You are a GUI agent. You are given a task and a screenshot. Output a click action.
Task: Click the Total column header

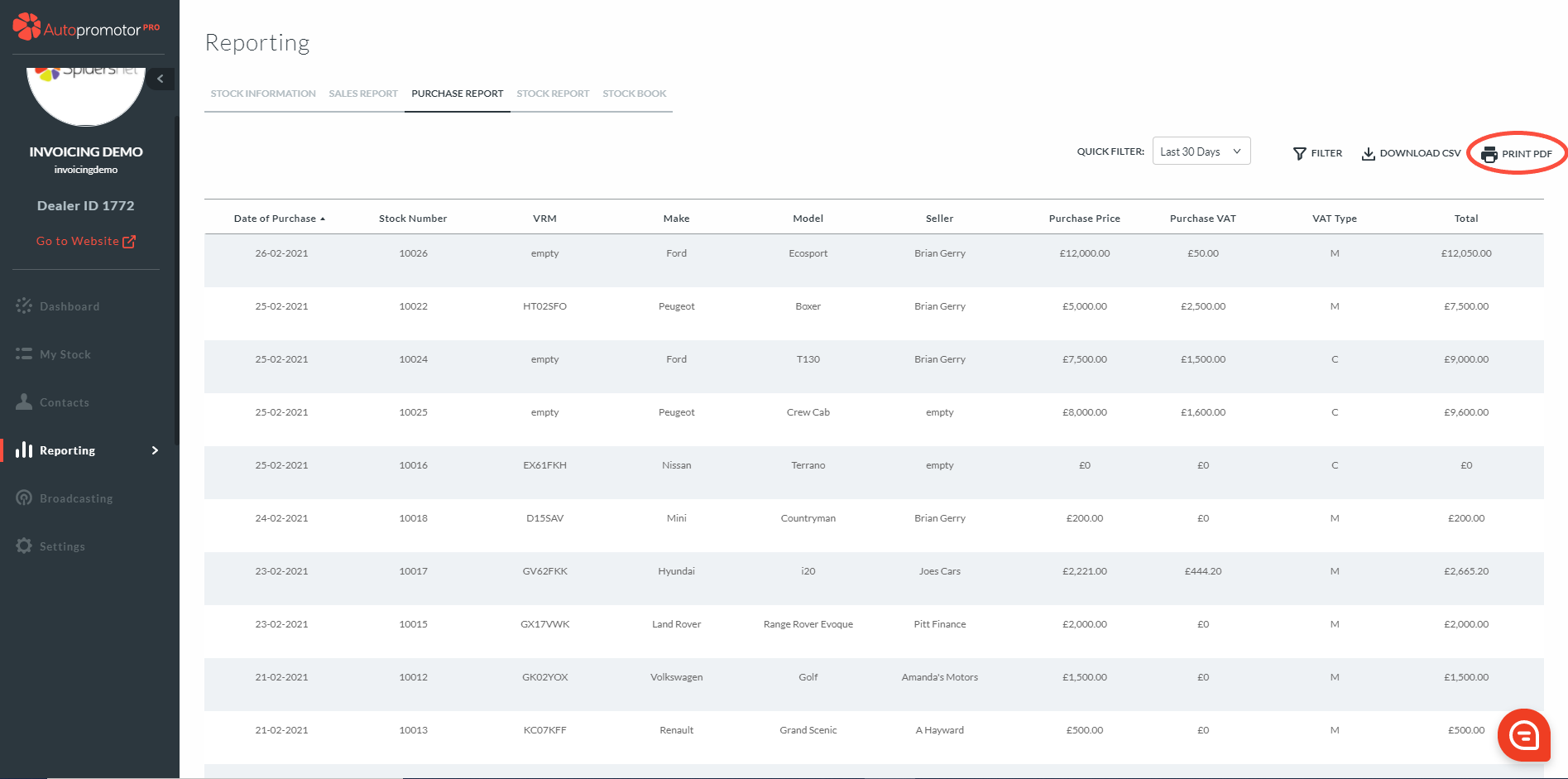(1465, 219)
